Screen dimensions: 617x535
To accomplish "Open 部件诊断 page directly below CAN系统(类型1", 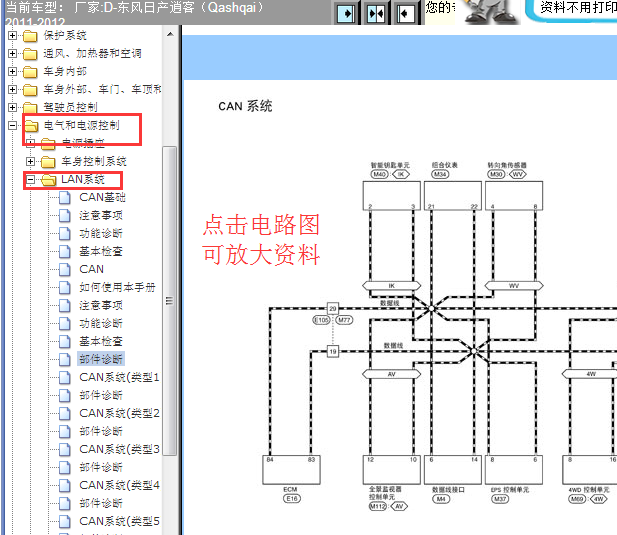I will [x=101, y=395].
